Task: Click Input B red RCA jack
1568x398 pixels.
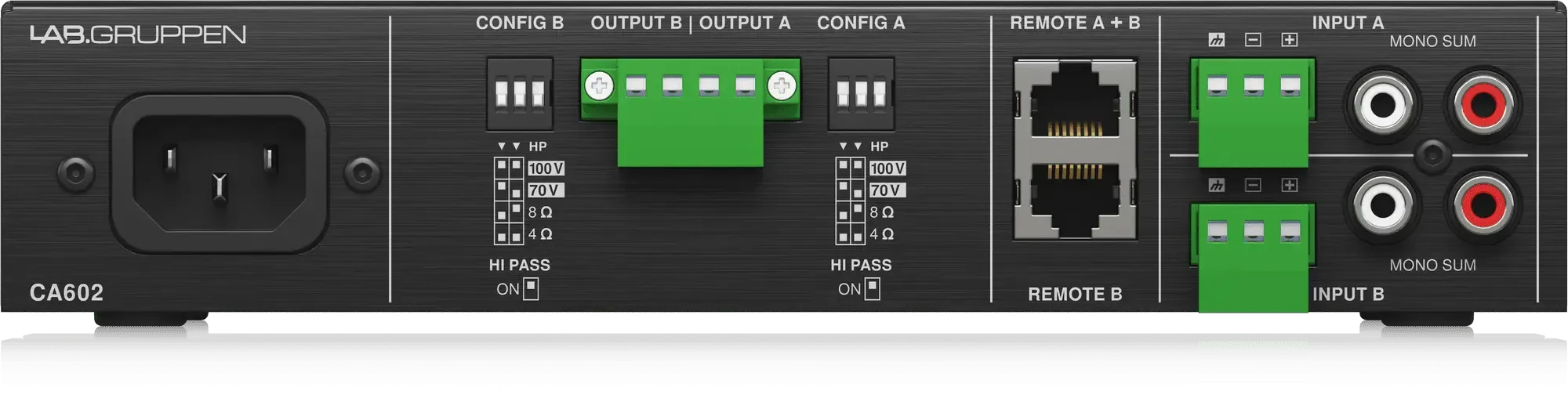Action: [x=1483, y=205]
